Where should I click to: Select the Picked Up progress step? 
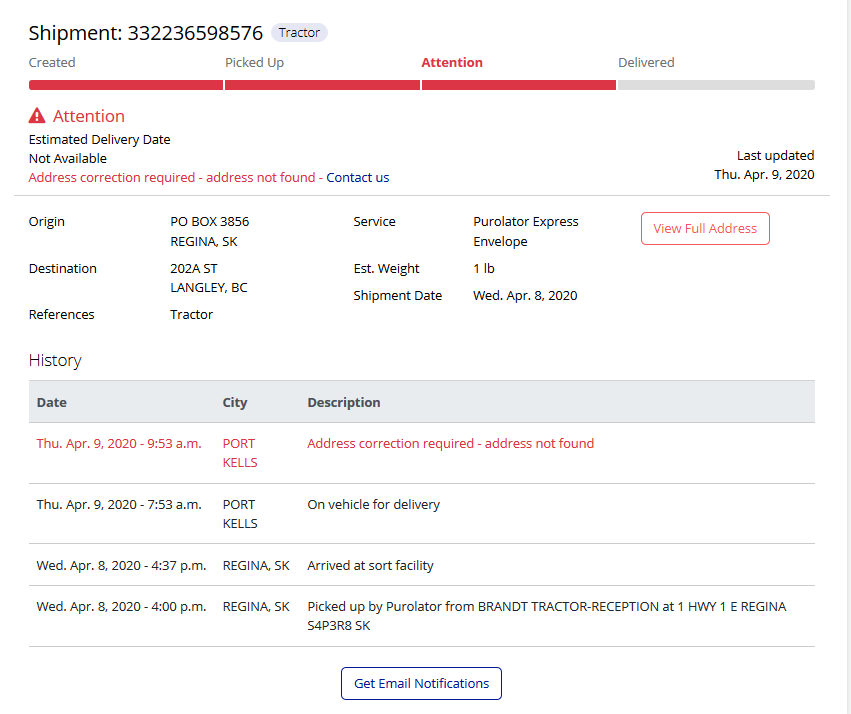coord(254,63)
